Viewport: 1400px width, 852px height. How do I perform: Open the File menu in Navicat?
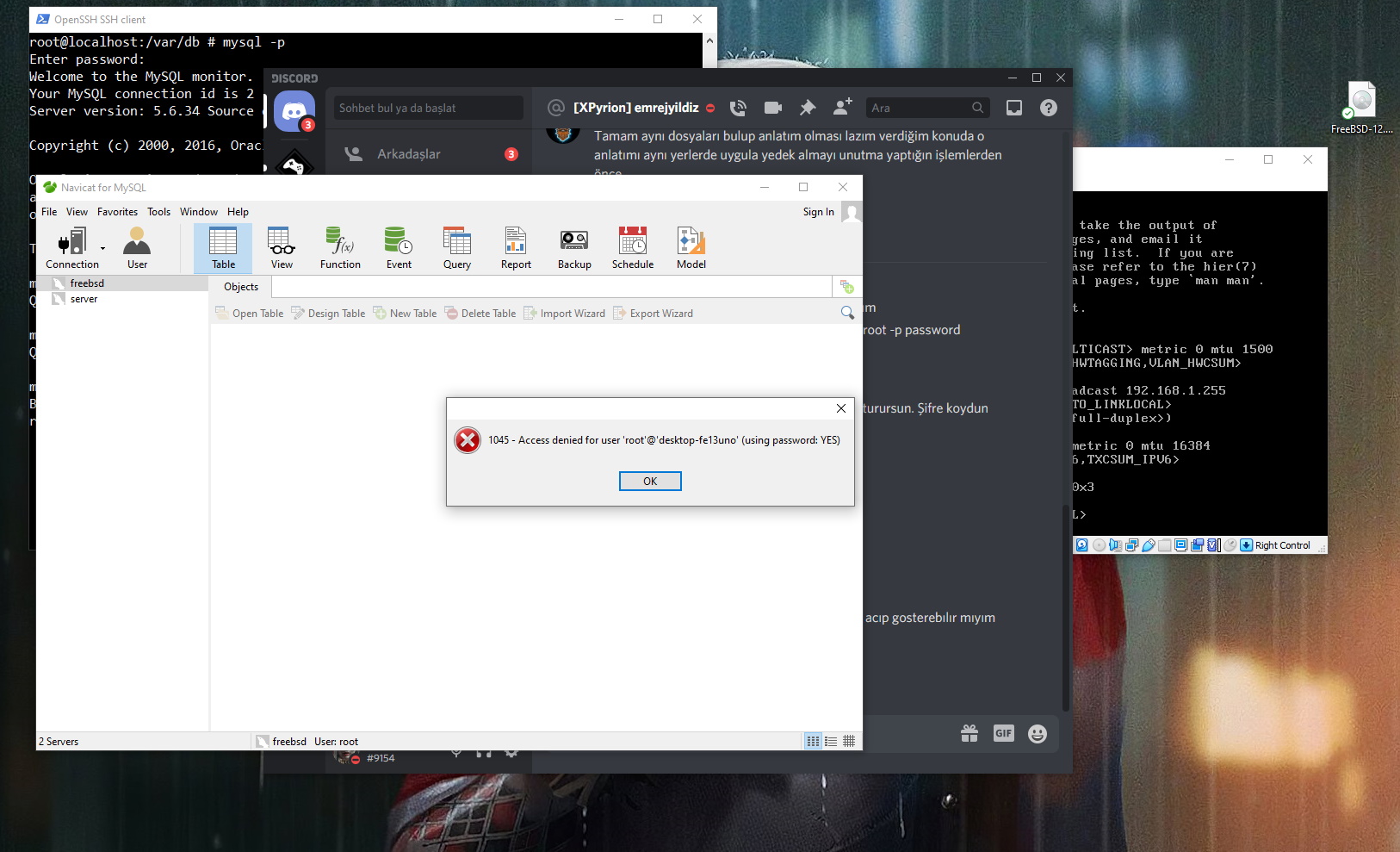[49, 212]
